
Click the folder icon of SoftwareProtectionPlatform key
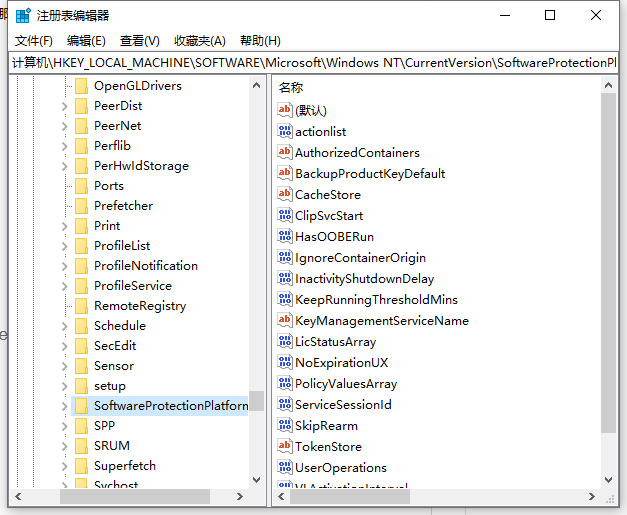(82, 405)
